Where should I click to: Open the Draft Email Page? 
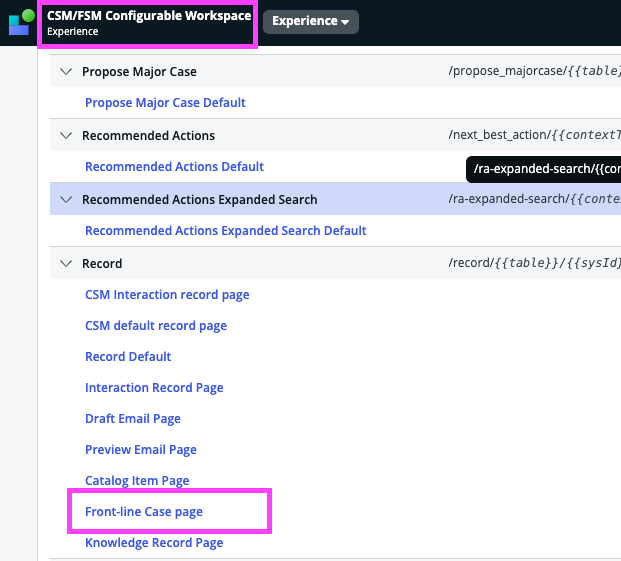133,419
